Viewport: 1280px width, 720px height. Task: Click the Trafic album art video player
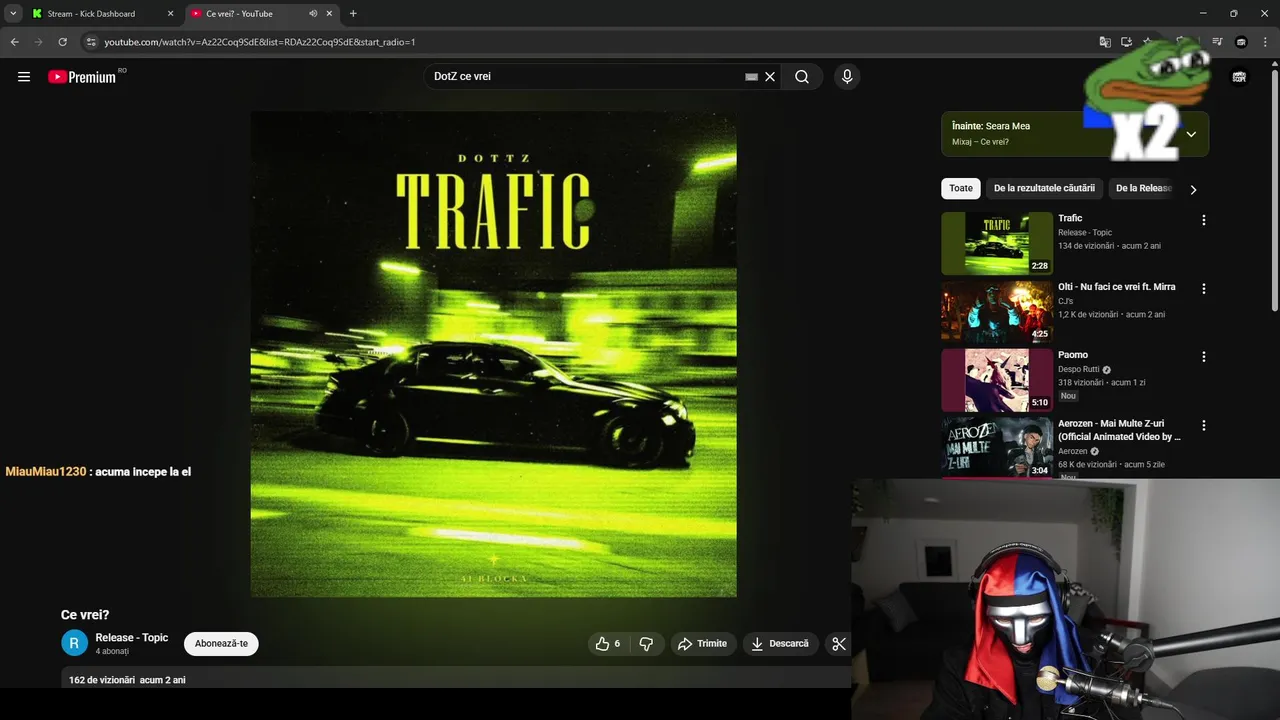493,354
